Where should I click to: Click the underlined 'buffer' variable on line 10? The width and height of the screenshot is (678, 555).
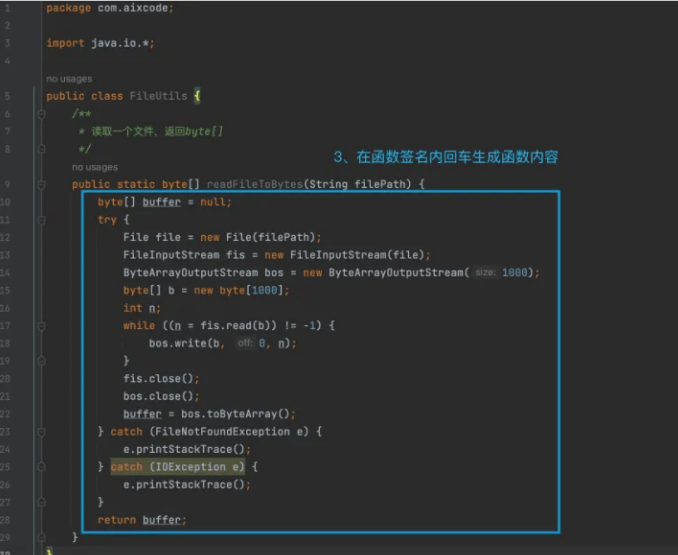pos(161,202)
